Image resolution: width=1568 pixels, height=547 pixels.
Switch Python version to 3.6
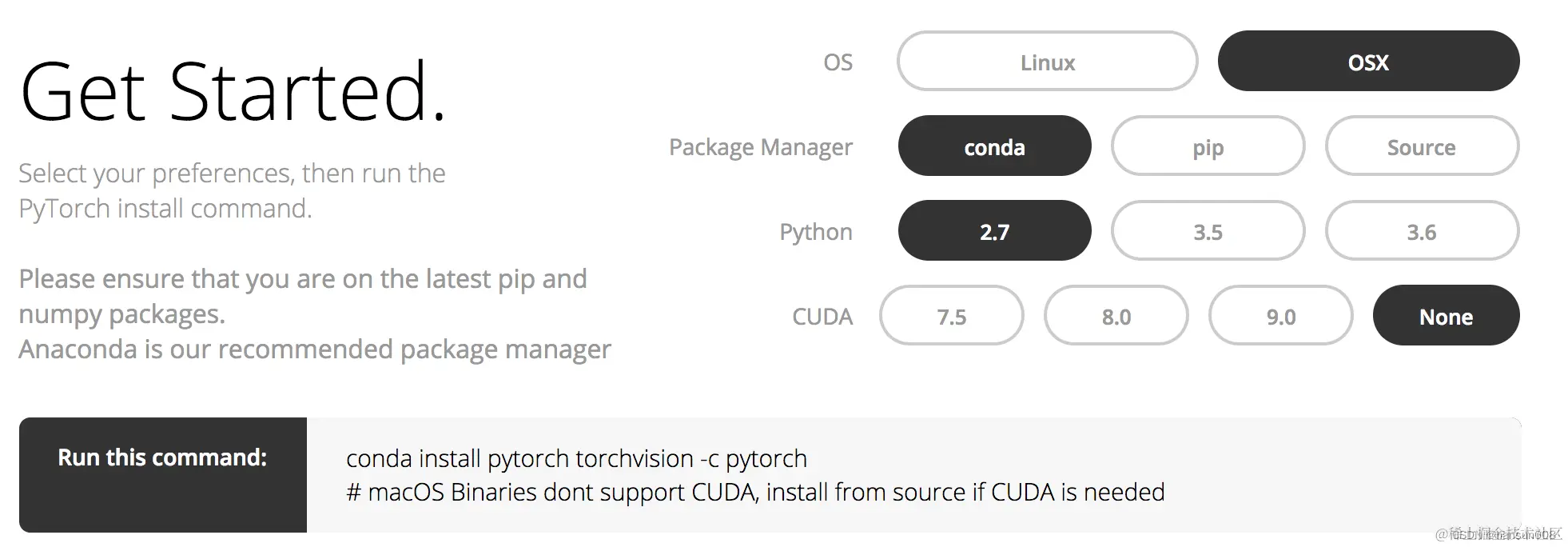click(x=1421, y=231)
